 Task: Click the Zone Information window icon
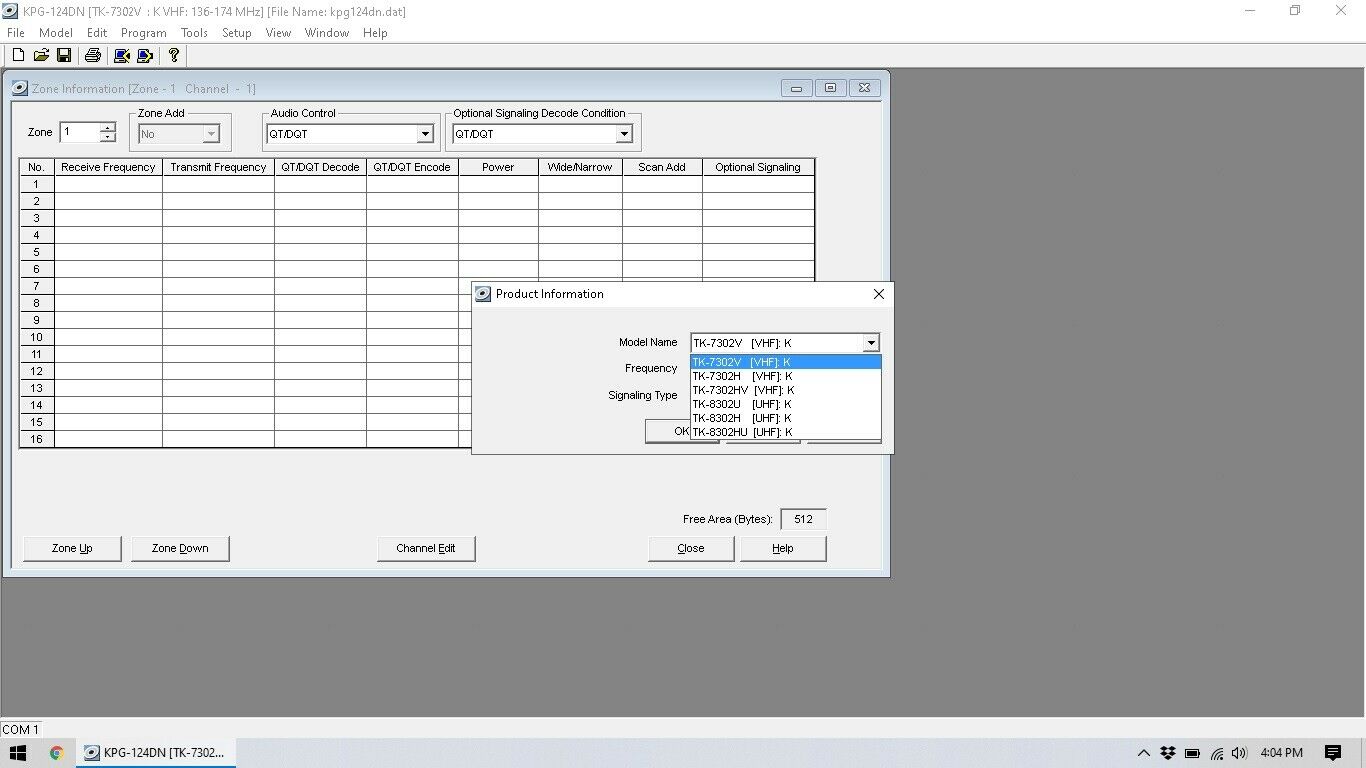(20, 88)
